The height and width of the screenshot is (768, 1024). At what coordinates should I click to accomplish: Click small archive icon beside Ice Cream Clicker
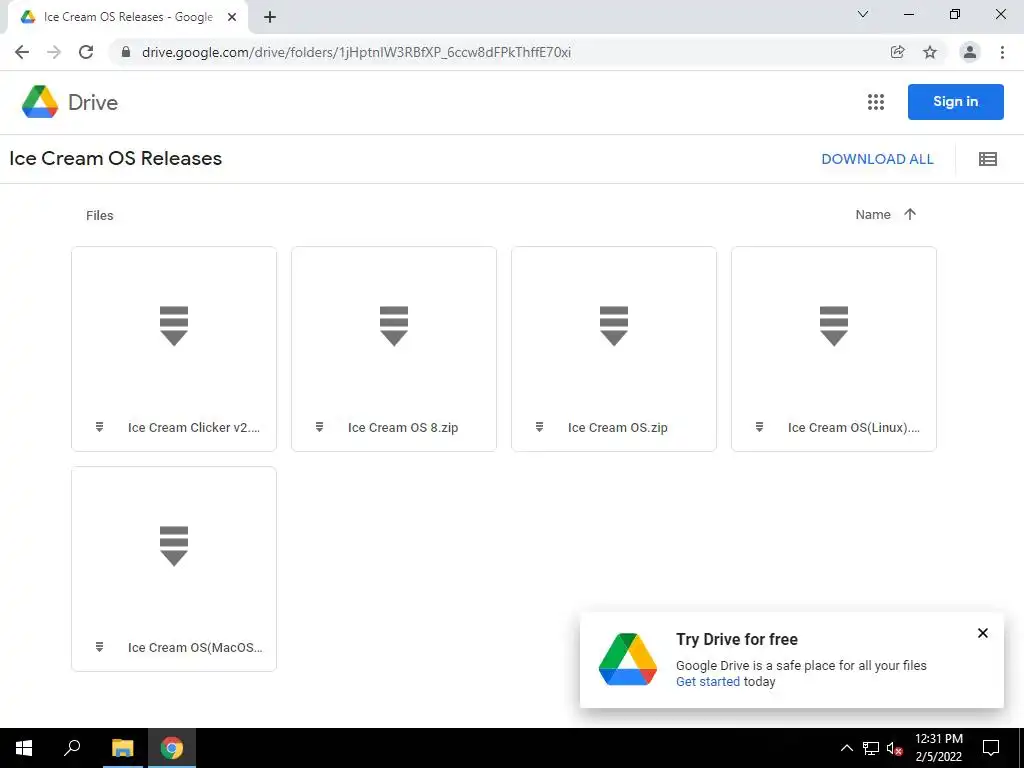click(99, 427)
